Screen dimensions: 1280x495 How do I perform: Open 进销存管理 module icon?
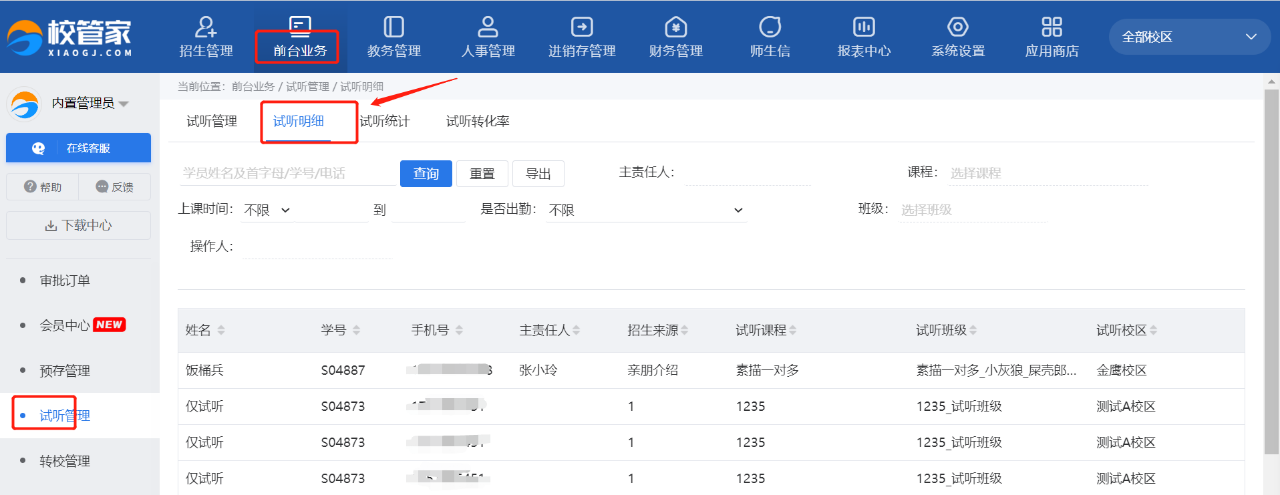click(x=582, y=28)
